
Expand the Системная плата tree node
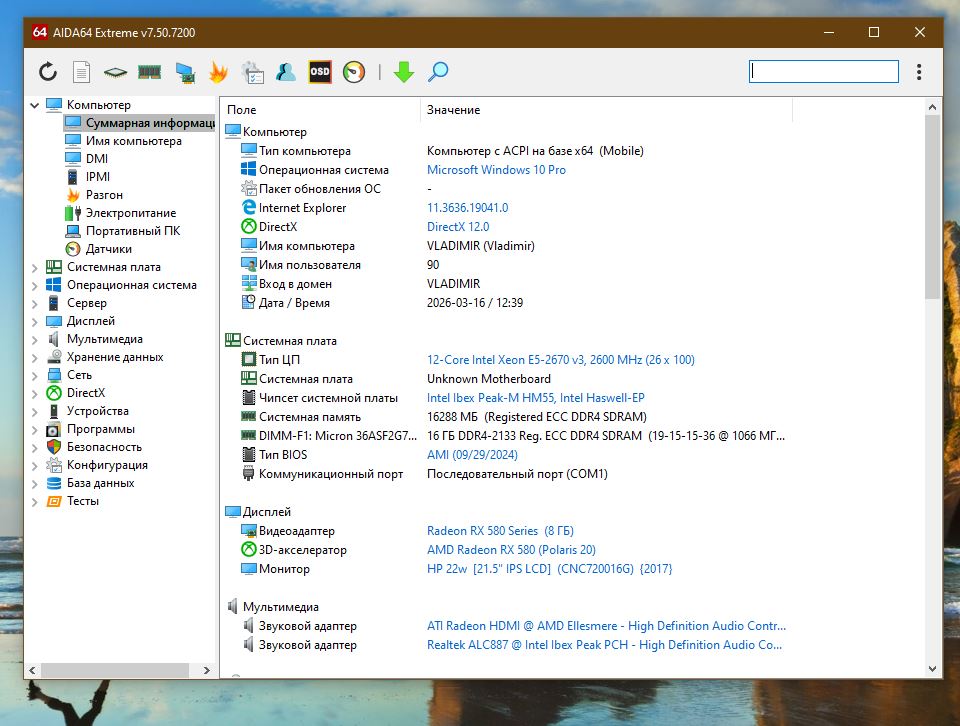click(35, 267)
